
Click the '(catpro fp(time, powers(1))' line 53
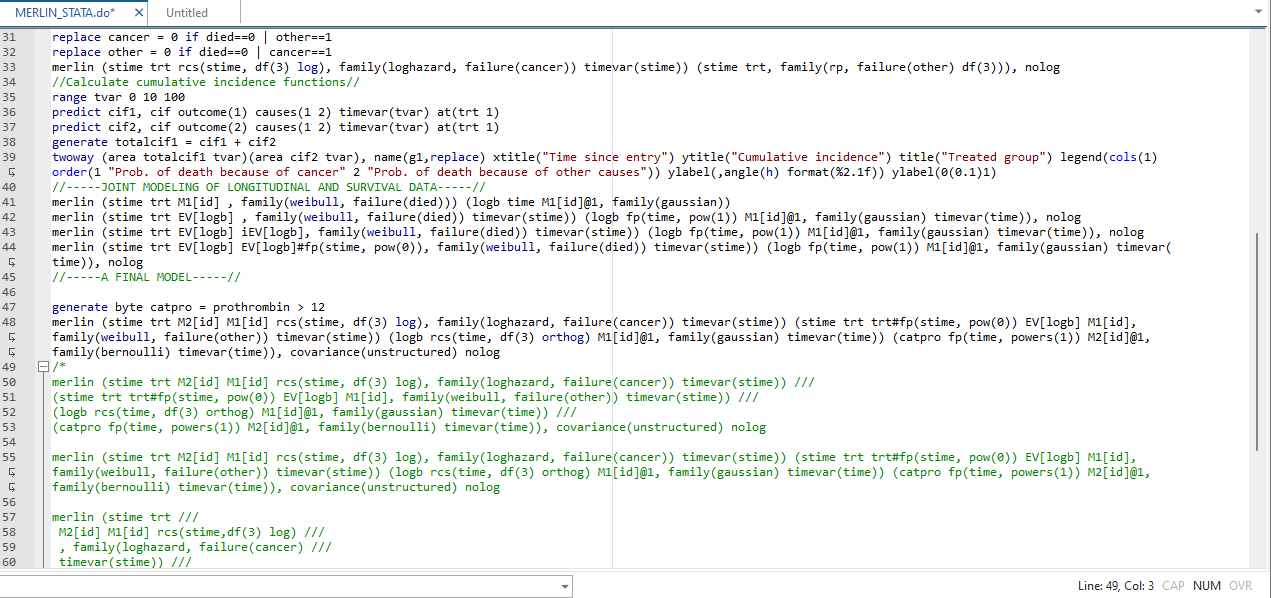409,427
